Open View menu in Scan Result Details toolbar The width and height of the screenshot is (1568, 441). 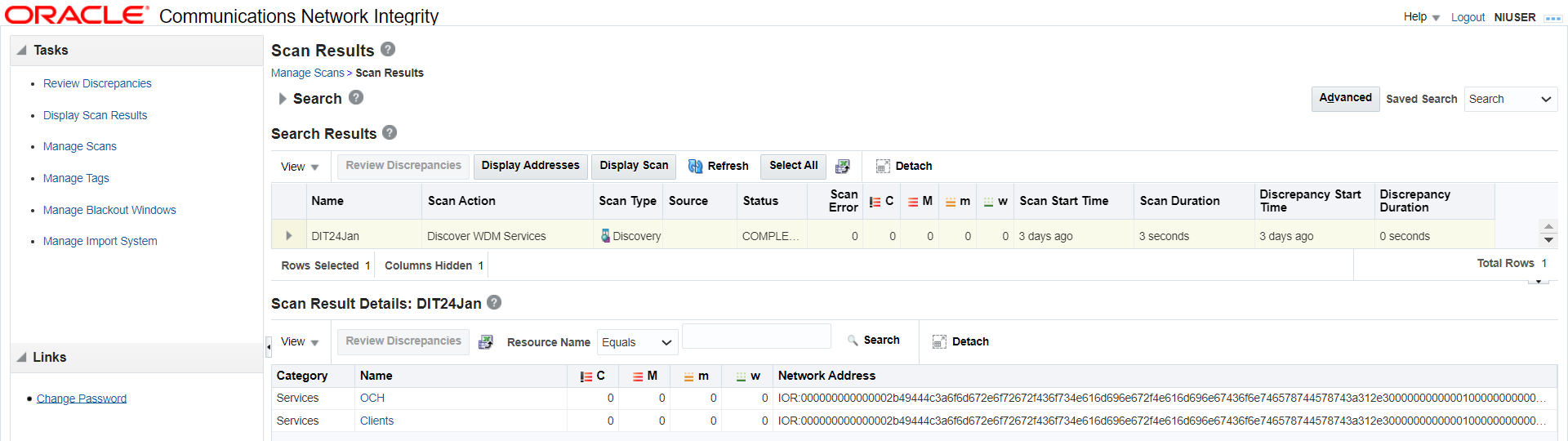[300, 341]
